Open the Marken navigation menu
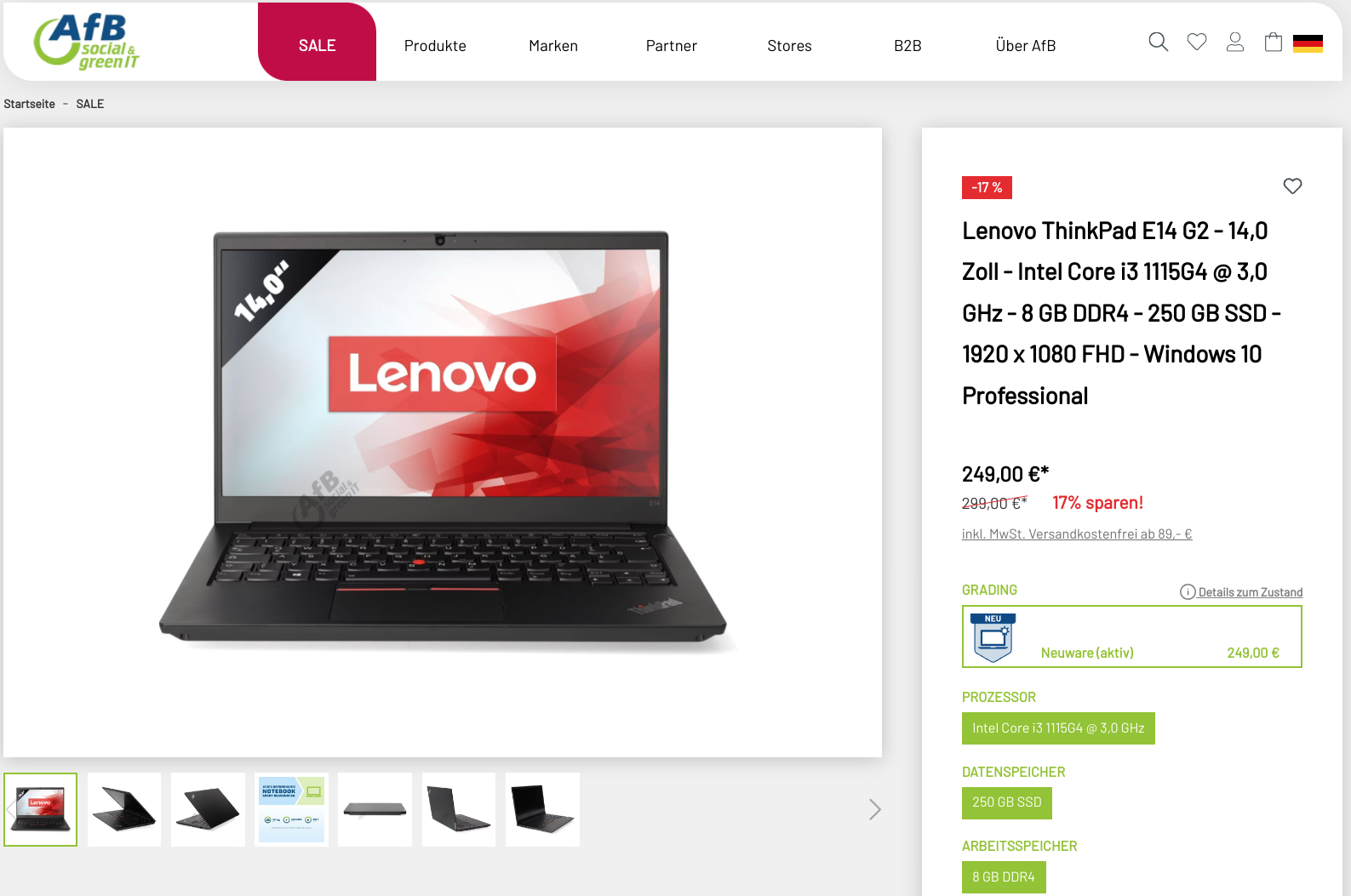 [553, 46]
